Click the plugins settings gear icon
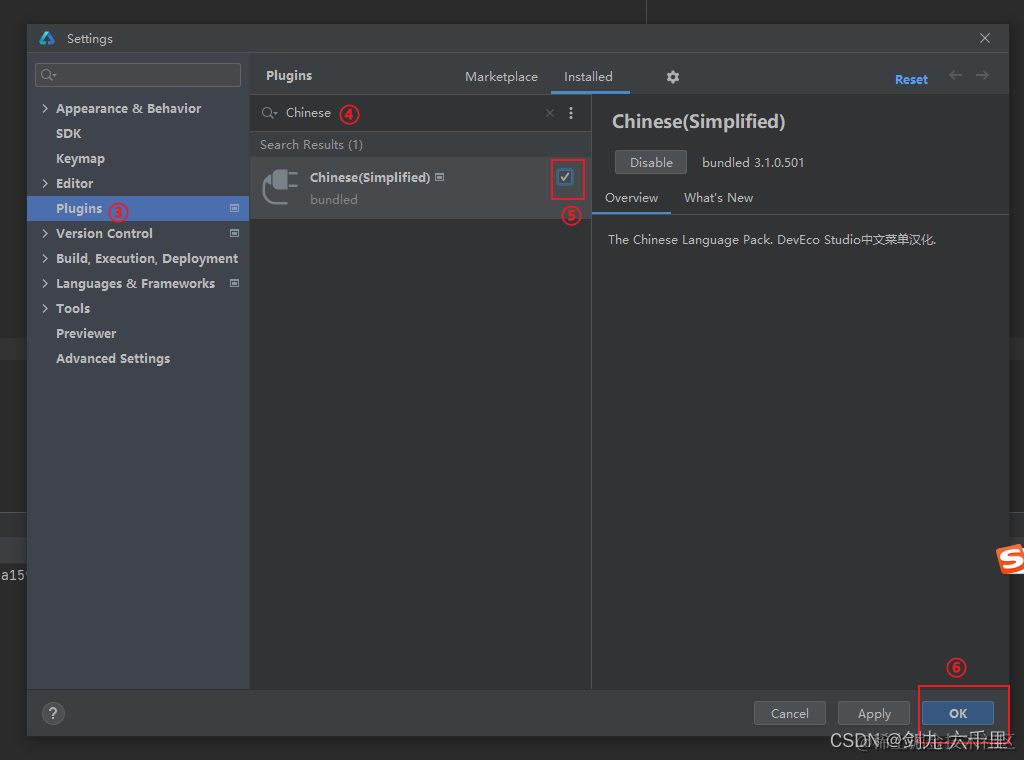The image size is (1024, 760). 673,77
